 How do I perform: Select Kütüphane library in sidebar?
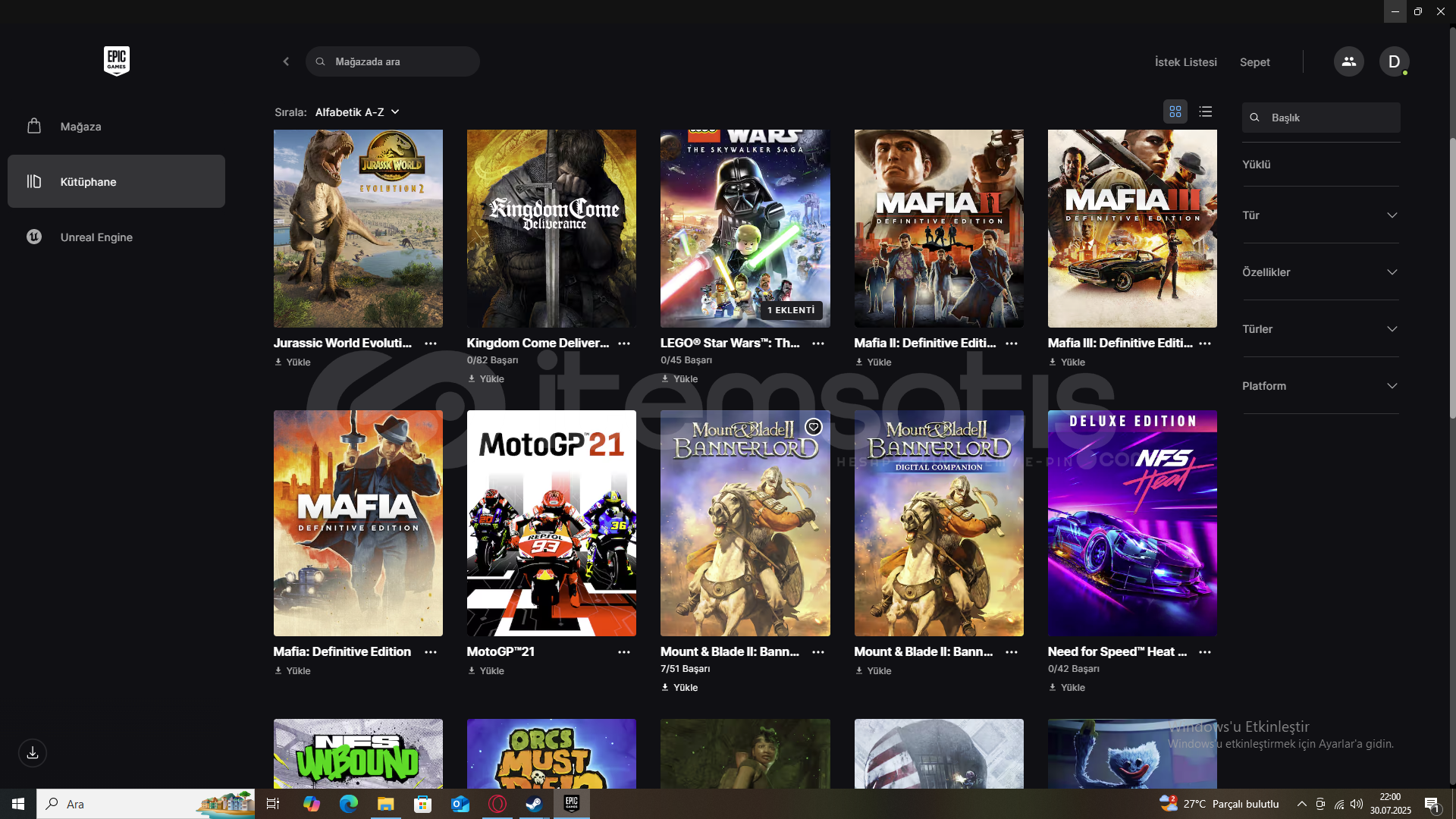[116, 181]
